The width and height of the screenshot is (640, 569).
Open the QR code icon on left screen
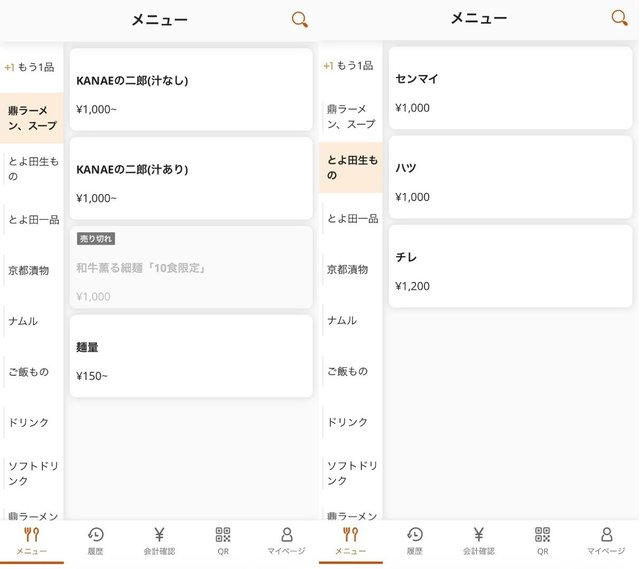coord(223,541)
